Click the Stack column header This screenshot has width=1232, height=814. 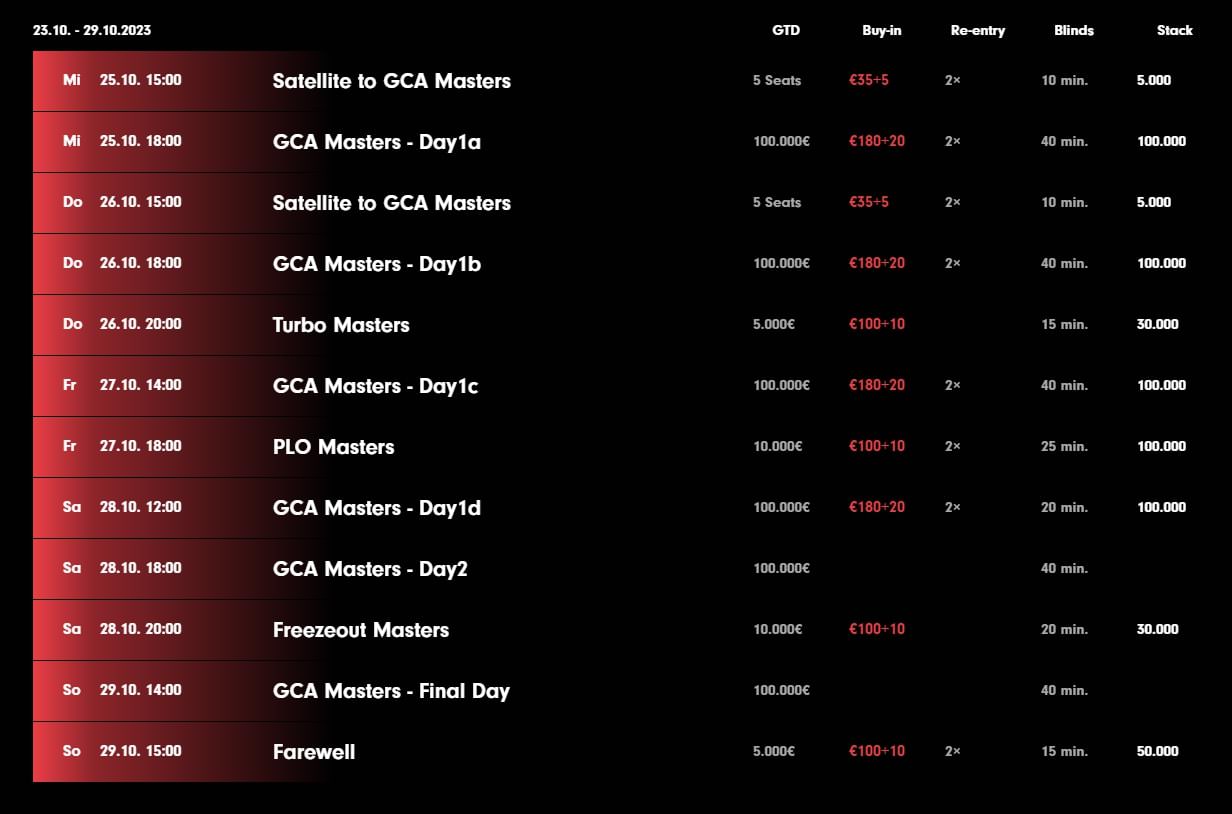pos(1174,30)
